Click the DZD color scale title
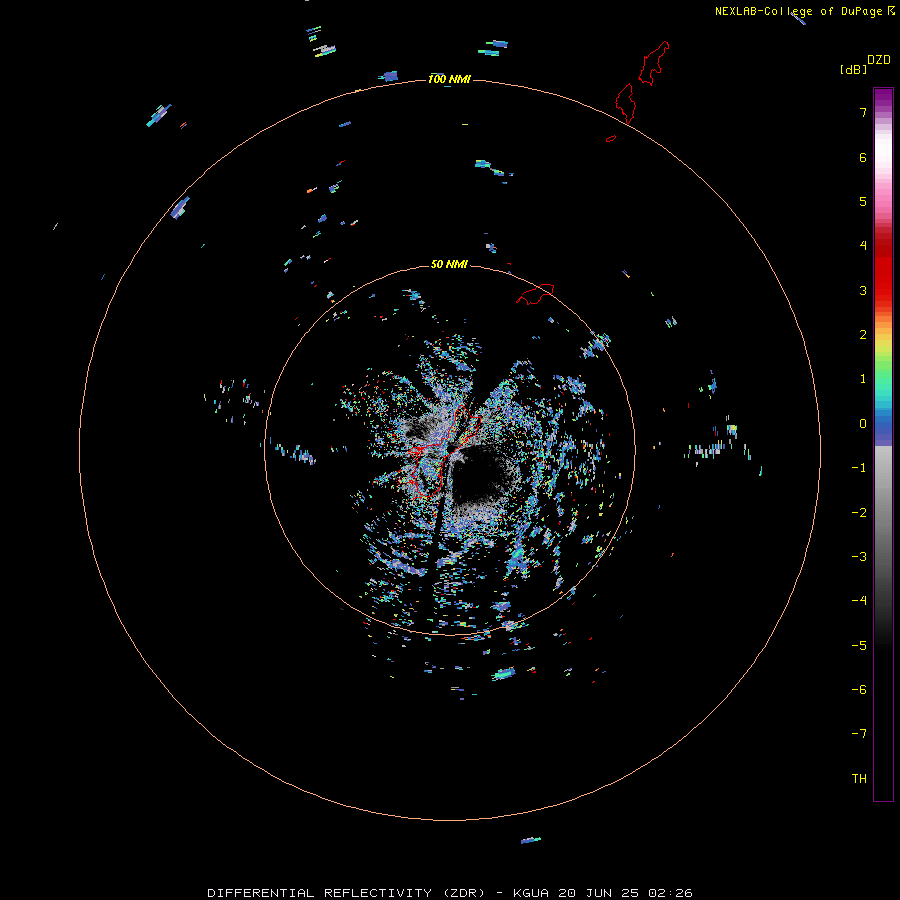 click(879, 60)
